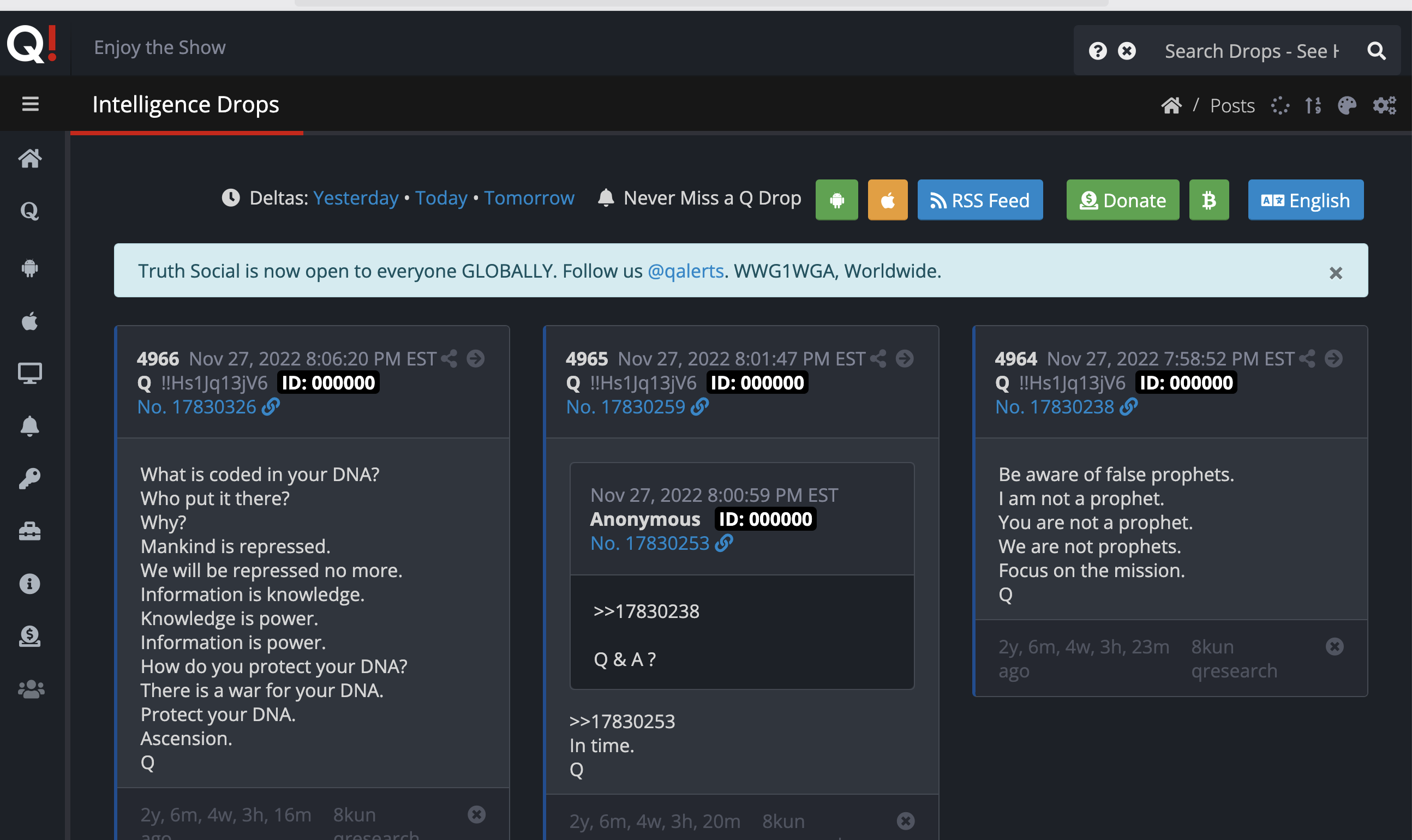Open the monitor icon in sidebar

(x=30, y=374)
